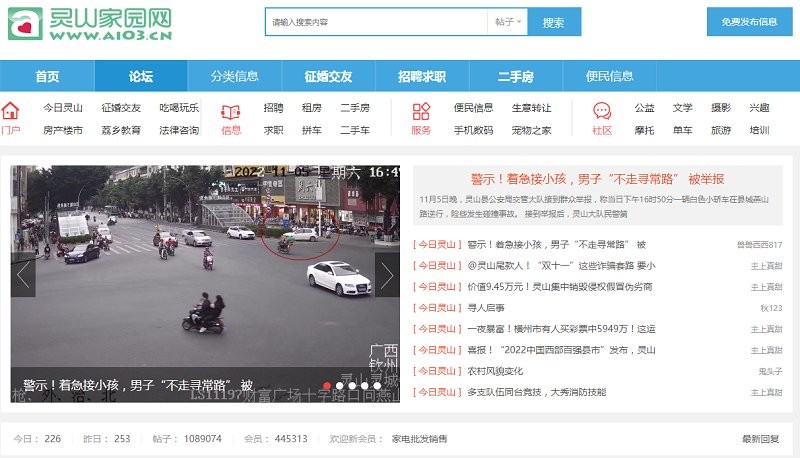
Task: Open the 文学 community link
Action: [683, 108]
